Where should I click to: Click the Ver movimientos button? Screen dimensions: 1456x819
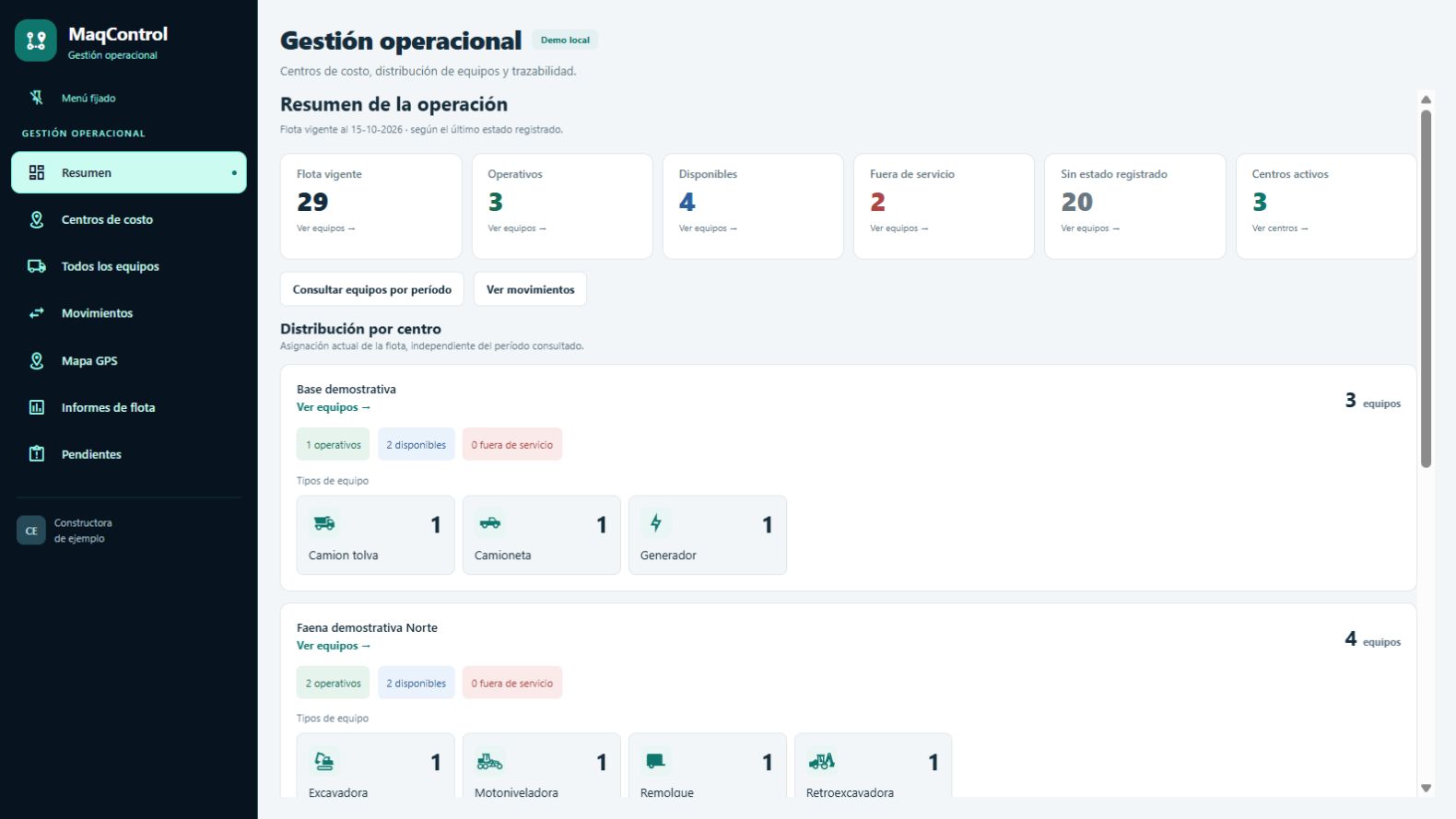pos(530,289)
